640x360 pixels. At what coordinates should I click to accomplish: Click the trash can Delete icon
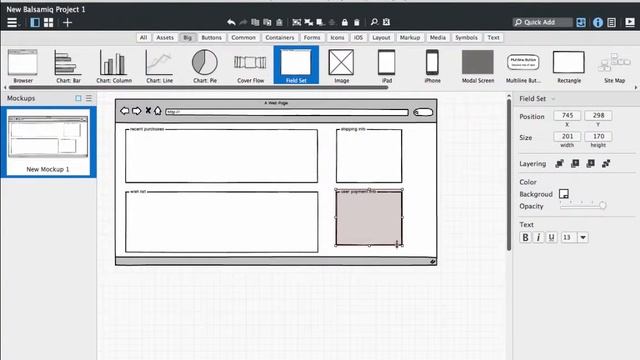pyautogui.click(x=356, y=22)
